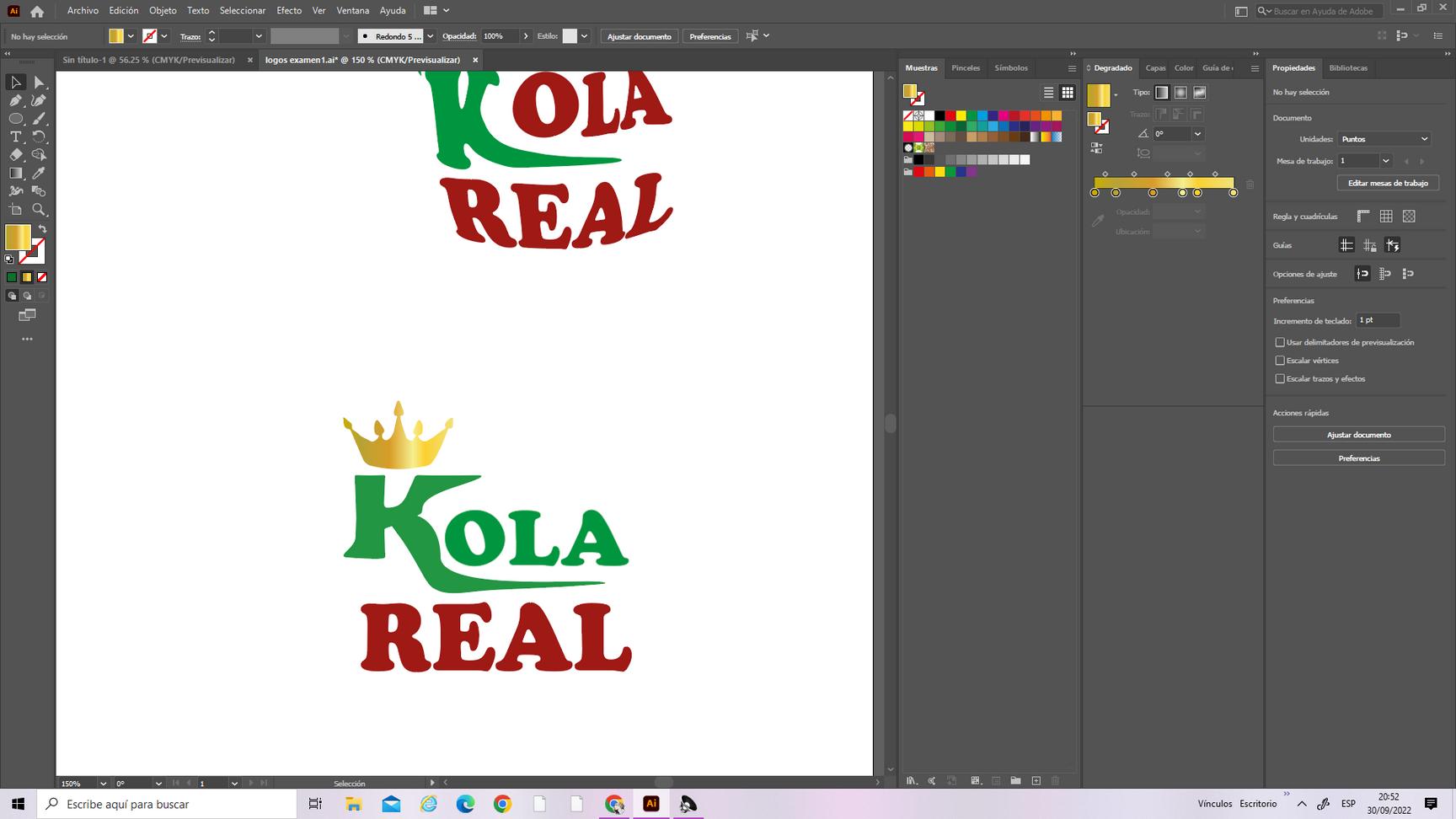Choose linear gradient type
Screen dimensions: 1456x819
[x=1162, y=93]
